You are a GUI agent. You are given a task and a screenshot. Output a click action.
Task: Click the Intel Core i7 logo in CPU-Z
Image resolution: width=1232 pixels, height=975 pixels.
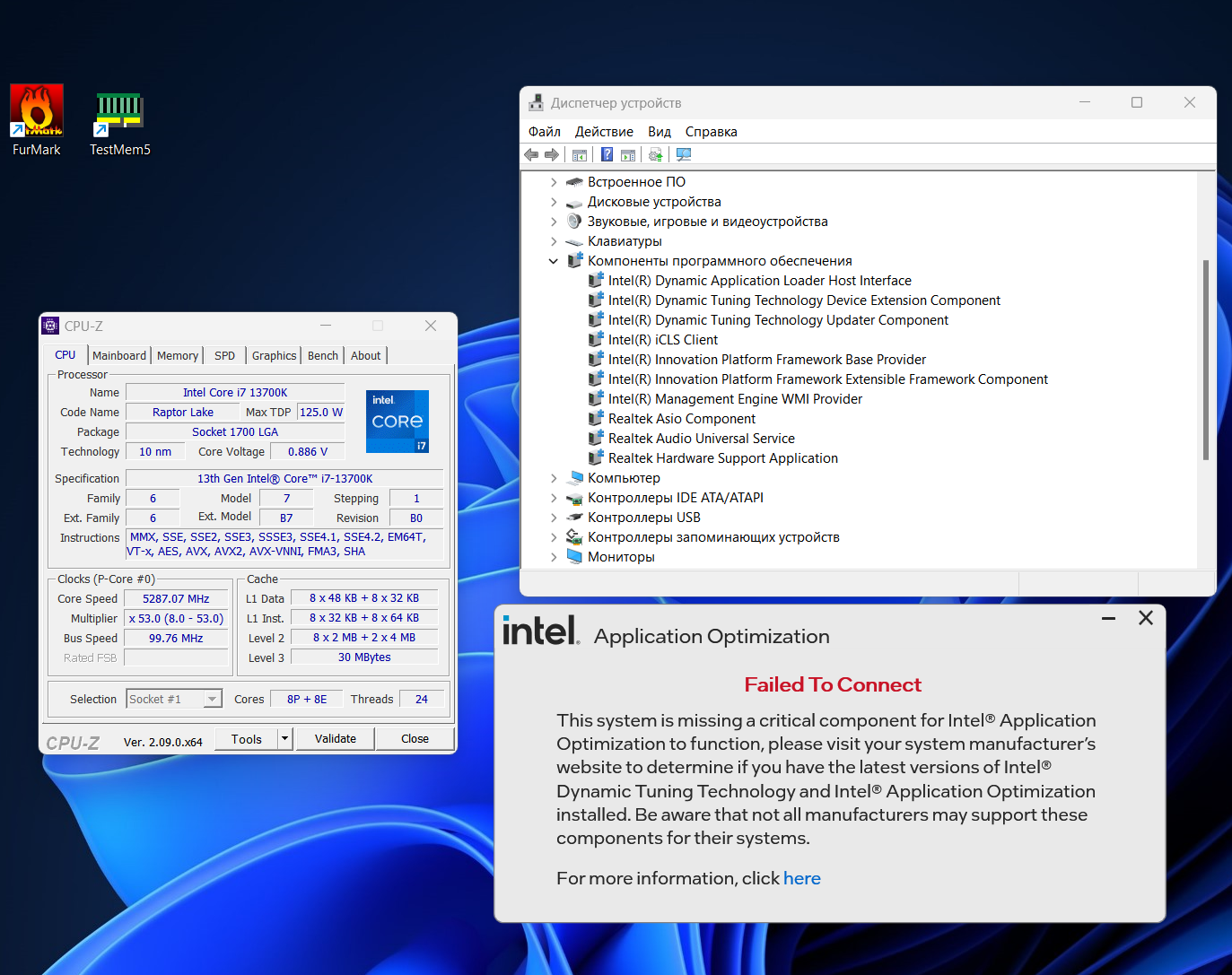(398, 422)
